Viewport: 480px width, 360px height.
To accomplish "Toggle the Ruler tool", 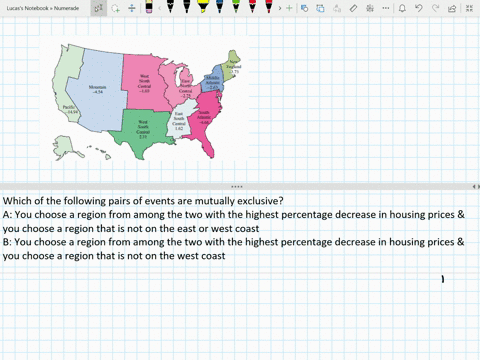I will tap(353, 8).
